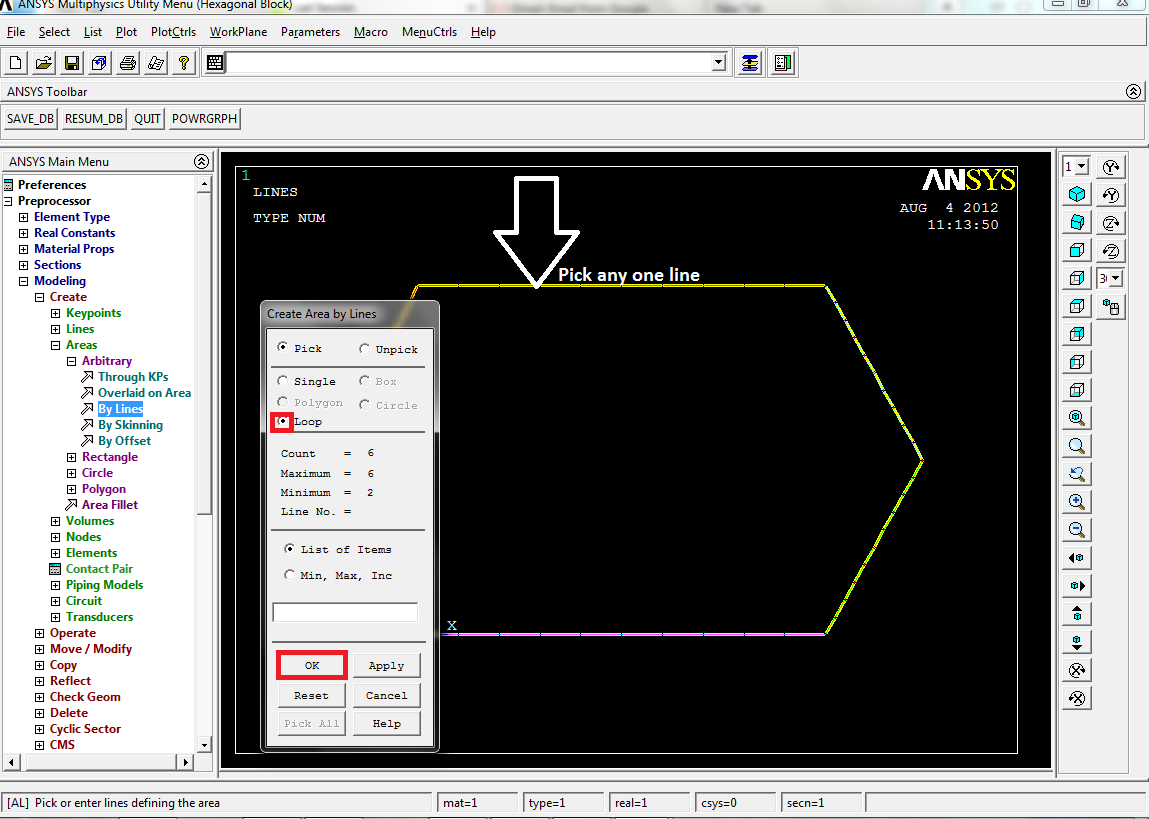Open the print icon on the toolbar
Viewport: 1149px width, 819px height.
[129, 62]
